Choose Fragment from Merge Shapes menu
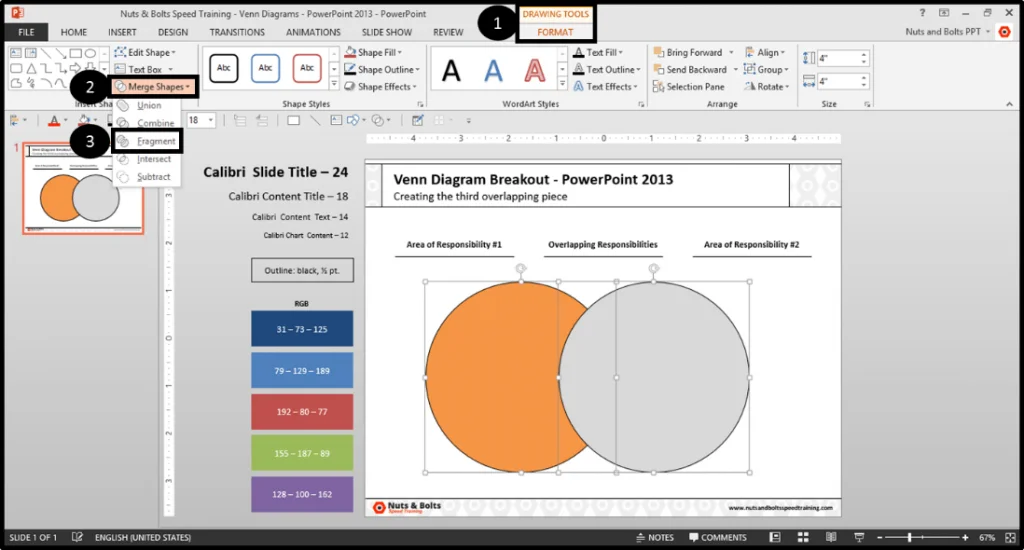1024x550 pixels. click(x=147, y=141)
